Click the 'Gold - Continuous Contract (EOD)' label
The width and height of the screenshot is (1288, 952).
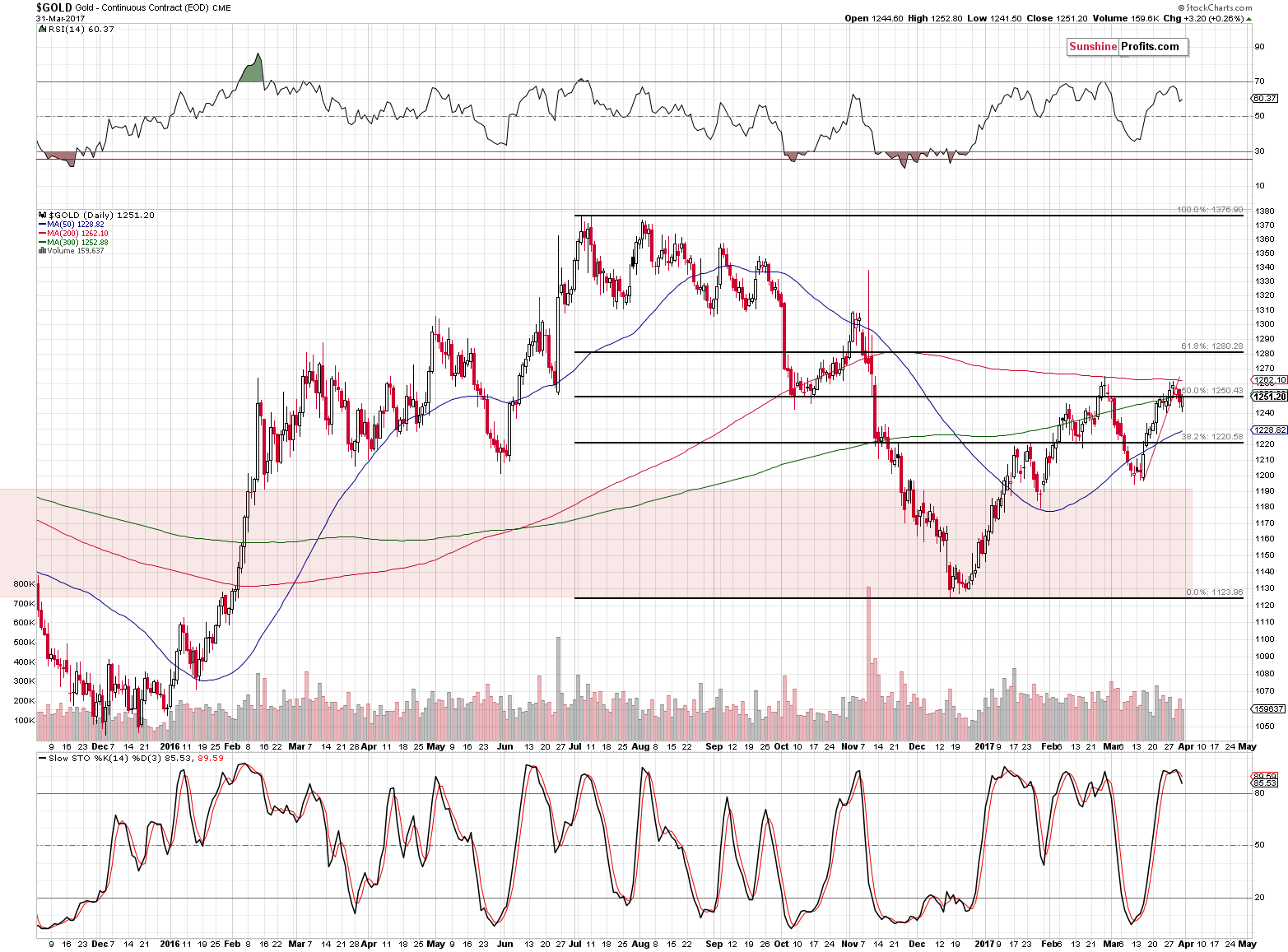142,7
